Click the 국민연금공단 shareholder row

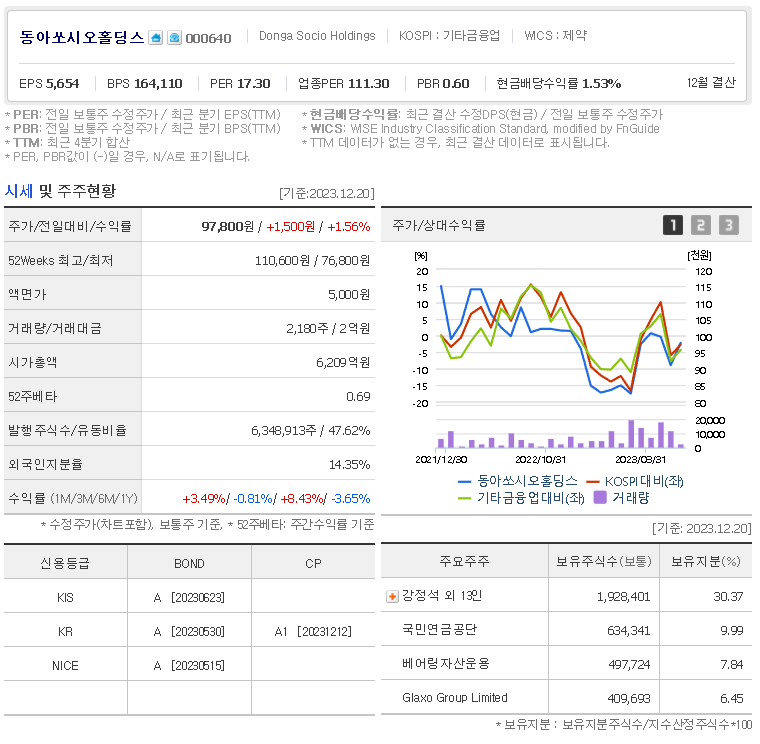(x=566, y=630)
